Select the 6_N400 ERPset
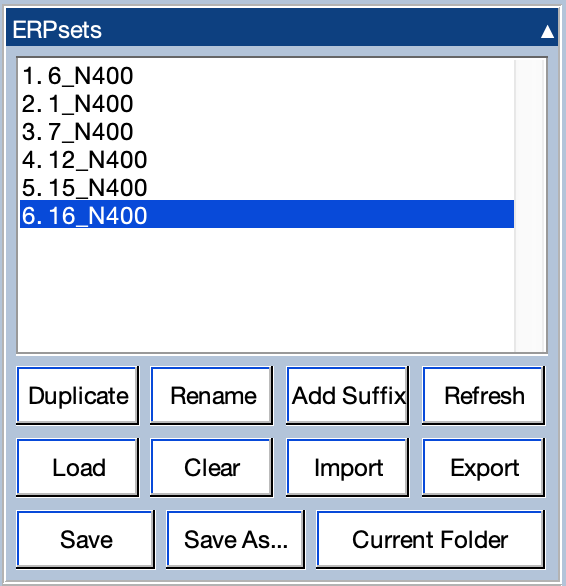Image resolution: width=566 pixels, height=586 pixels. (x=267, y=76)
